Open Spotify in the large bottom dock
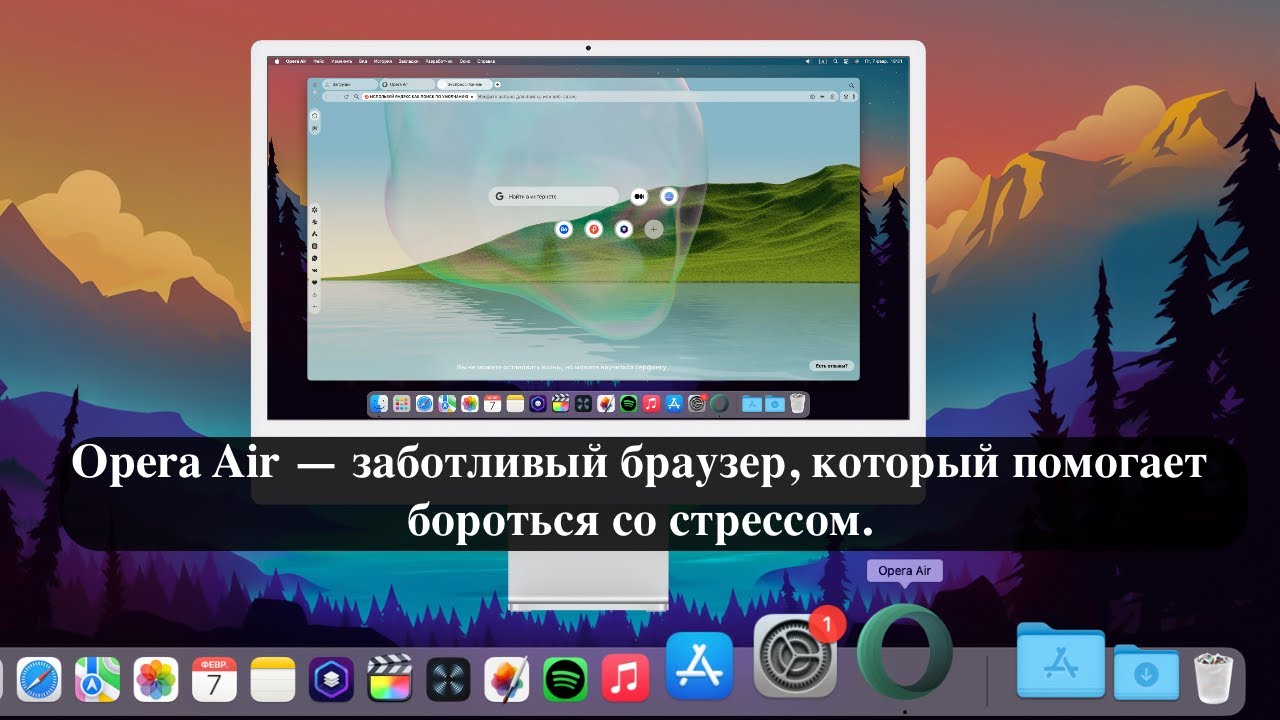Viewport: 1280px width, 720px height. coord(566,680)
